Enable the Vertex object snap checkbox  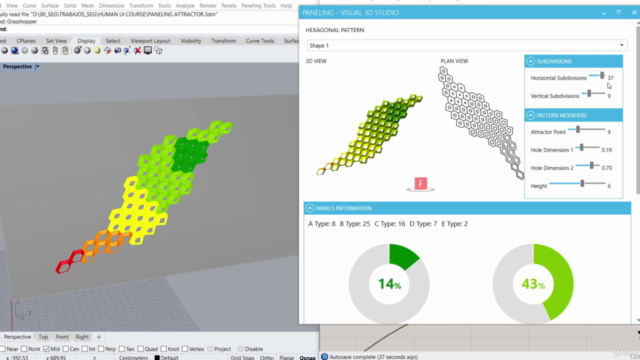click(184, 349)
